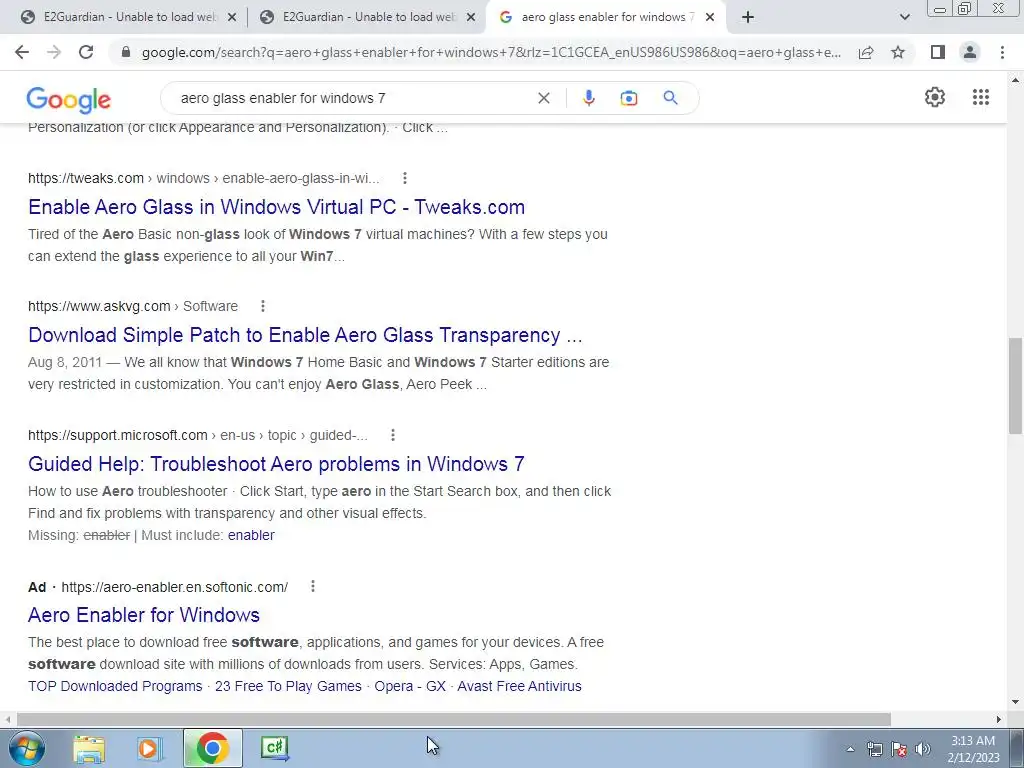Click the horizontal scrollbar thumb
1024x768 pixels.
tap(454, 719)
